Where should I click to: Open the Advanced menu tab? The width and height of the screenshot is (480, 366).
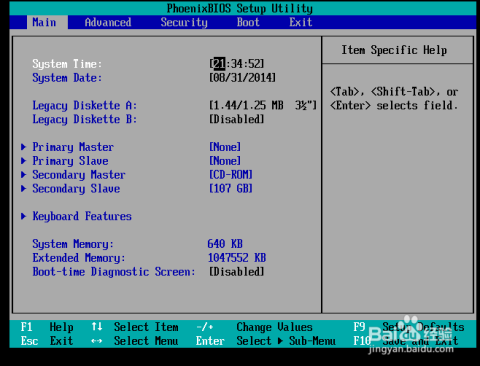click(x=108, y=22)
